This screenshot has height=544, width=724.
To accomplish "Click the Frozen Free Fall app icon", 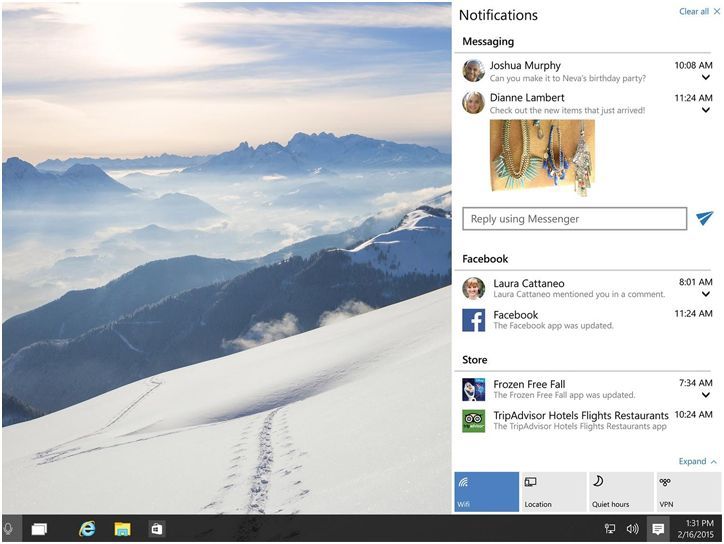I will [473, 389].
